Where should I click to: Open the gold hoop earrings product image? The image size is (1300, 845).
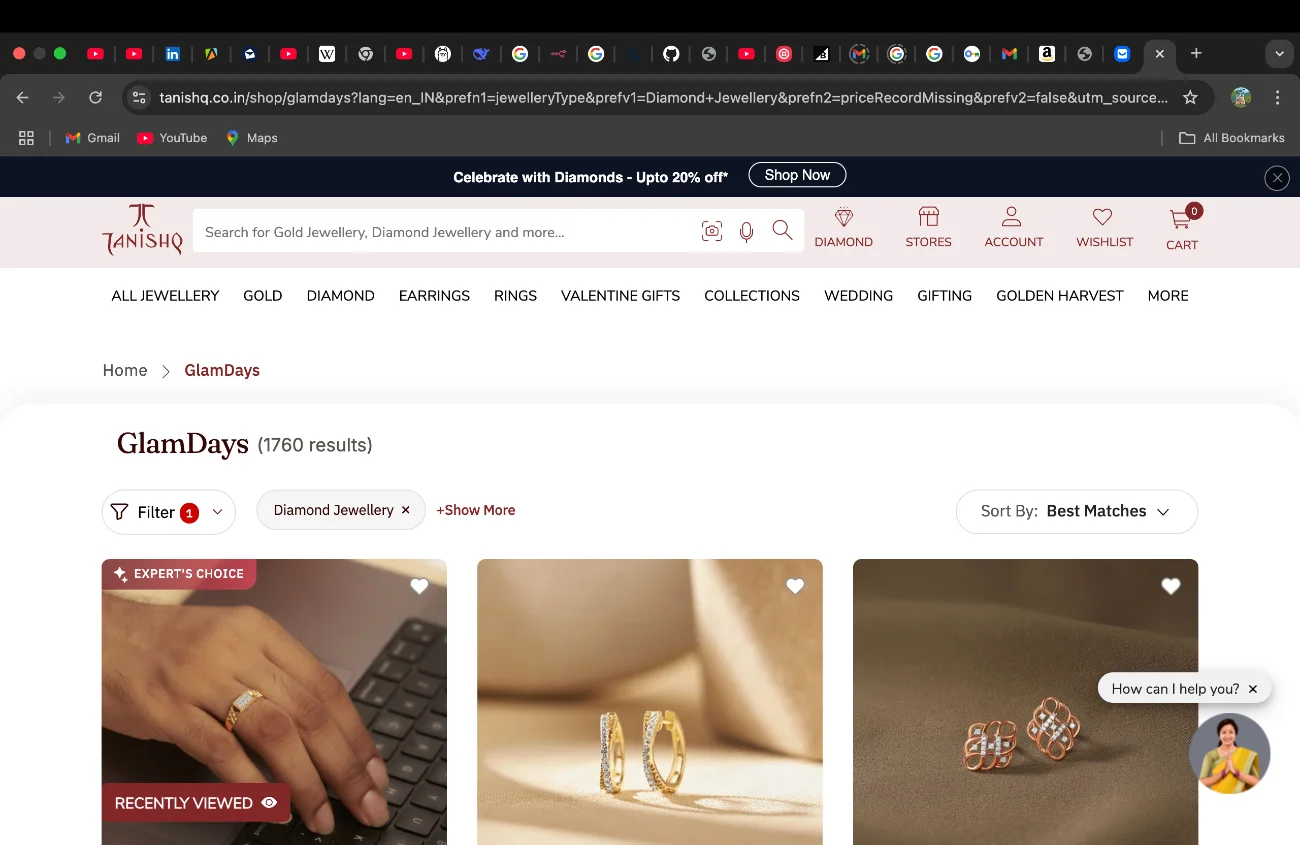(x=650, y=702)
